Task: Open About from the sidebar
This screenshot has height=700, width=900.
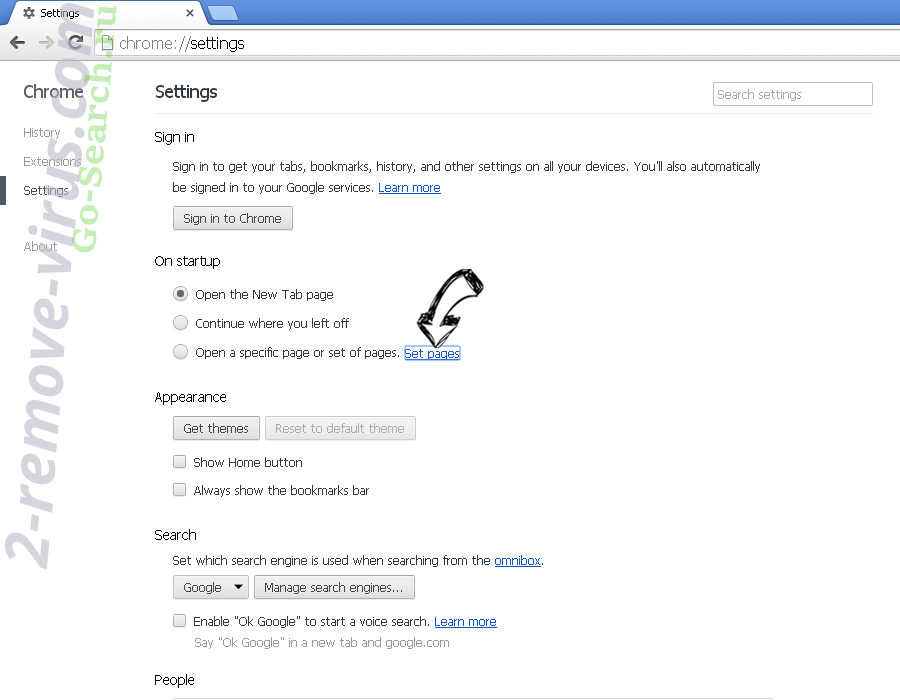Action: click(40, 247)
